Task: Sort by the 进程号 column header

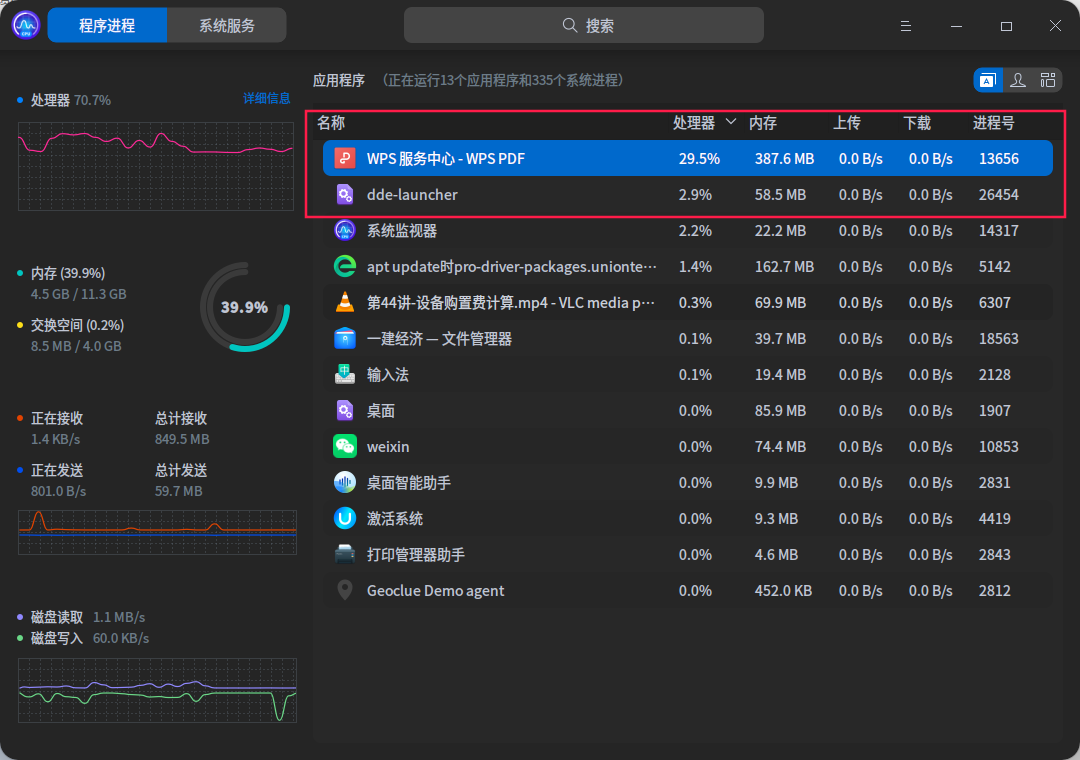Action: coord(994,123)
